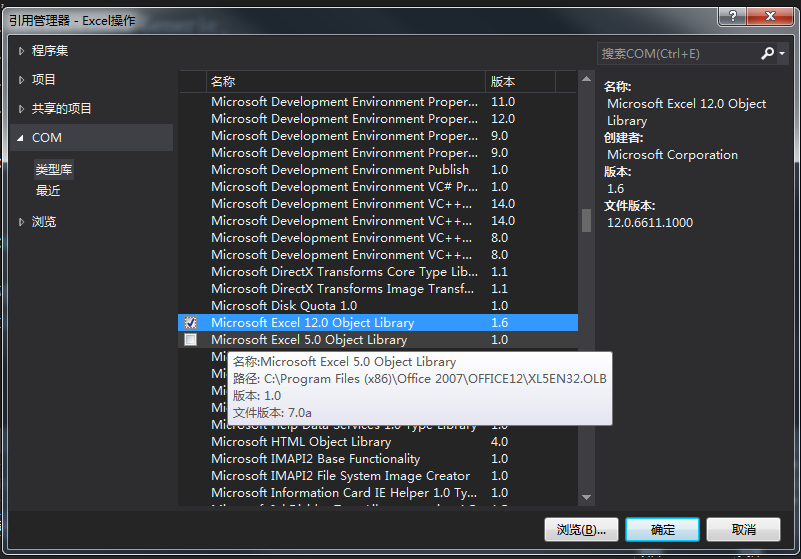Expand the 浏览 category
801x559 pixels.
pos(21,222)
